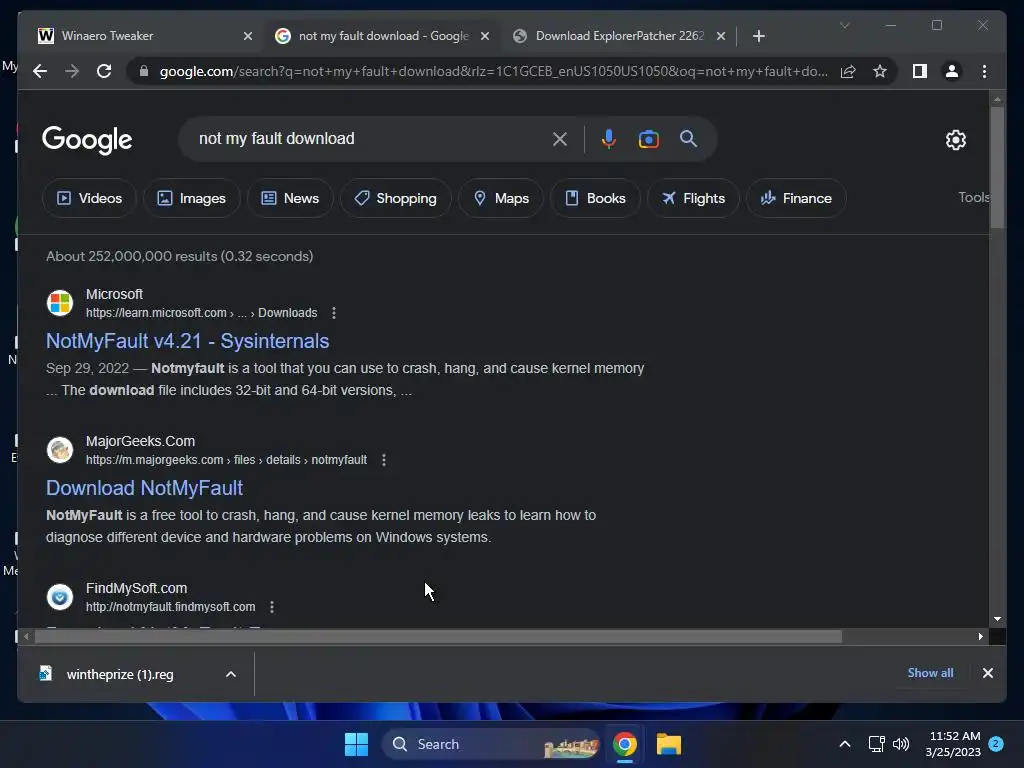Filter results by Finance

(x=796, y=198)
